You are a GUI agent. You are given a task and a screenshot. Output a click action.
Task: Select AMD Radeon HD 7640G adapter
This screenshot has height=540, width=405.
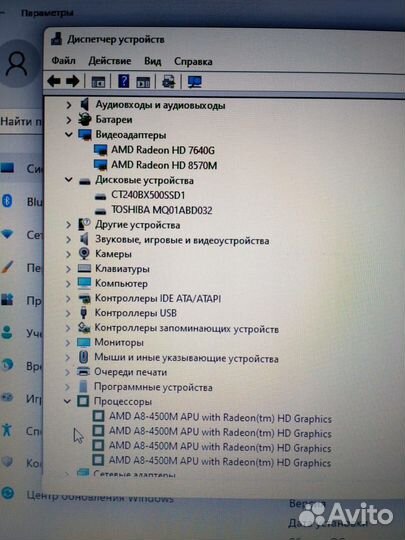[163, 150]
